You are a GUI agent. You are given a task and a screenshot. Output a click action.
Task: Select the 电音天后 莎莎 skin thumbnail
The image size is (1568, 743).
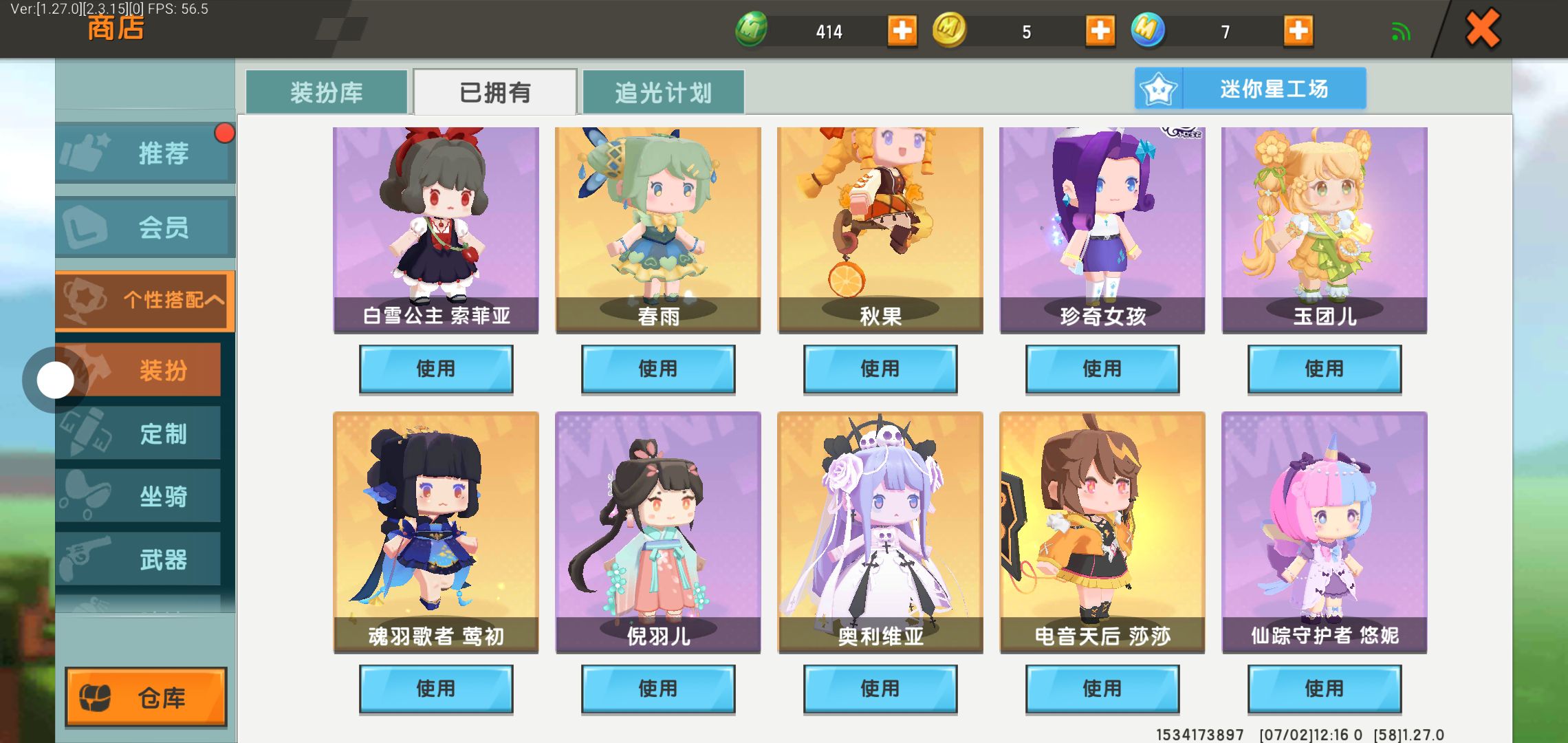tap(1102, 532)
